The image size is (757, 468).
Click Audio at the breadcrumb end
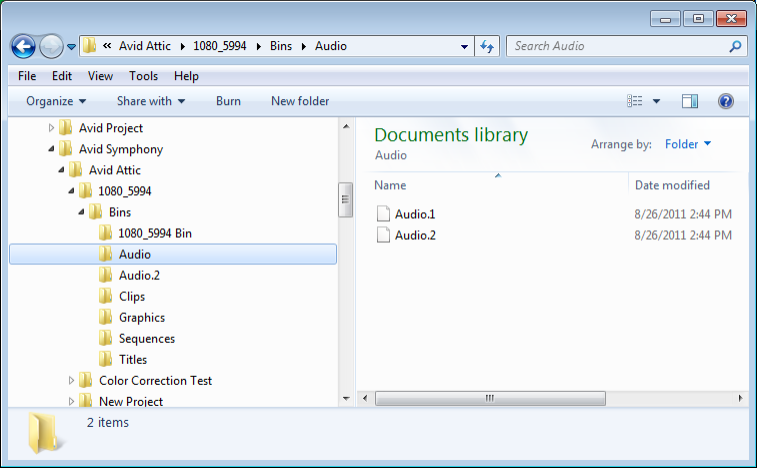pyautogui.click(x=331, y=46)
